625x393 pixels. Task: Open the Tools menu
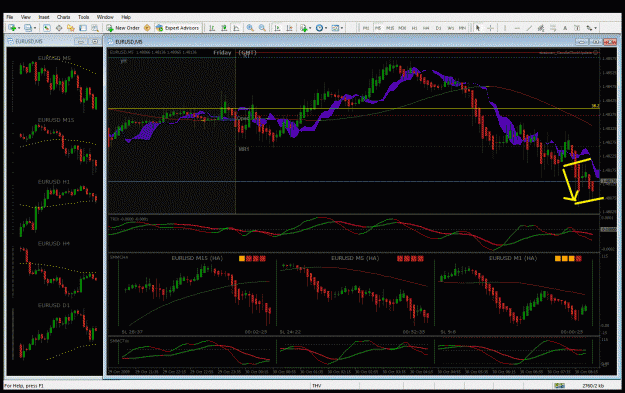point(83,17)
